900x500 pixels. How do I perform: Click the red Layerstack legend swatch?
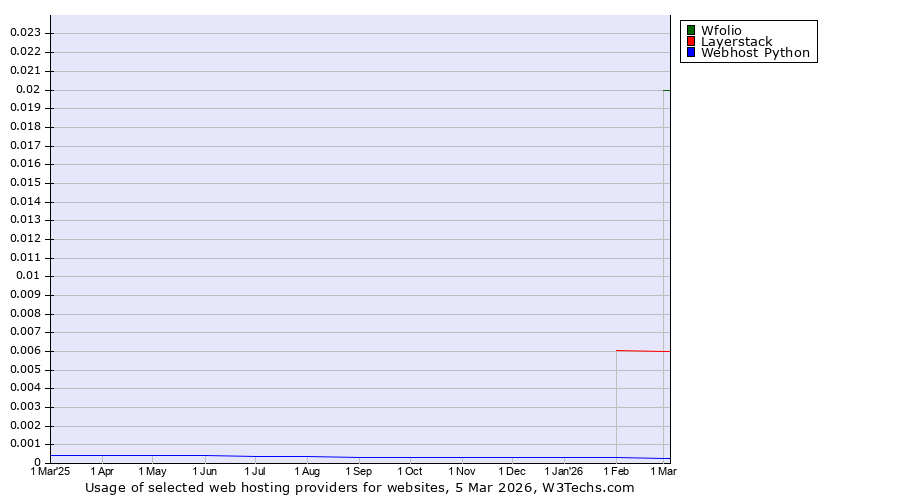(691, 41)
